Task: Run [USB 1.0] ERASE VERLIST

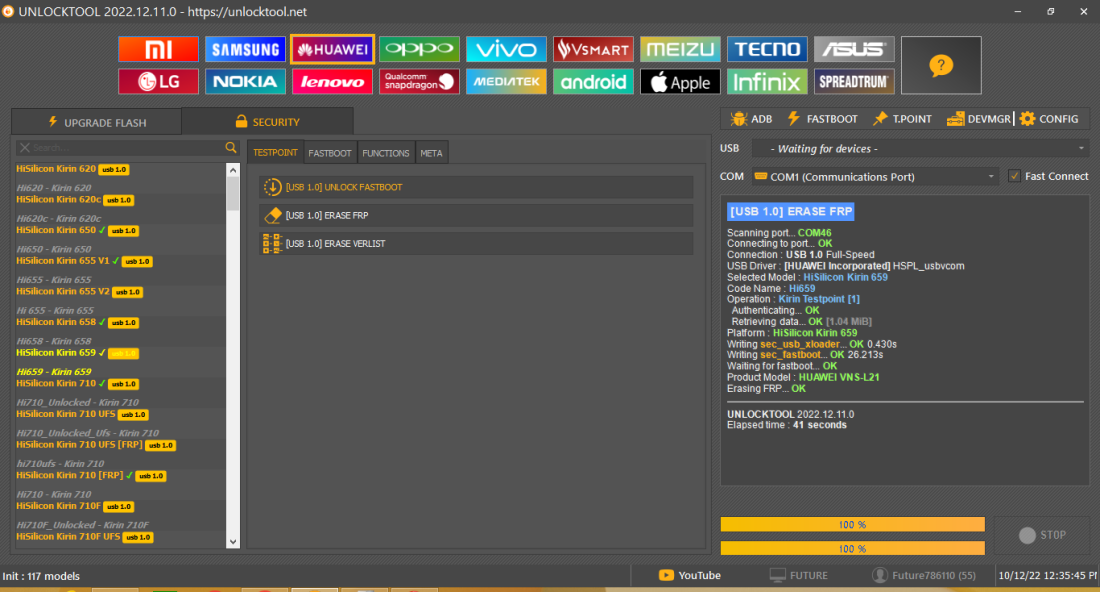Action: point(476,243)
